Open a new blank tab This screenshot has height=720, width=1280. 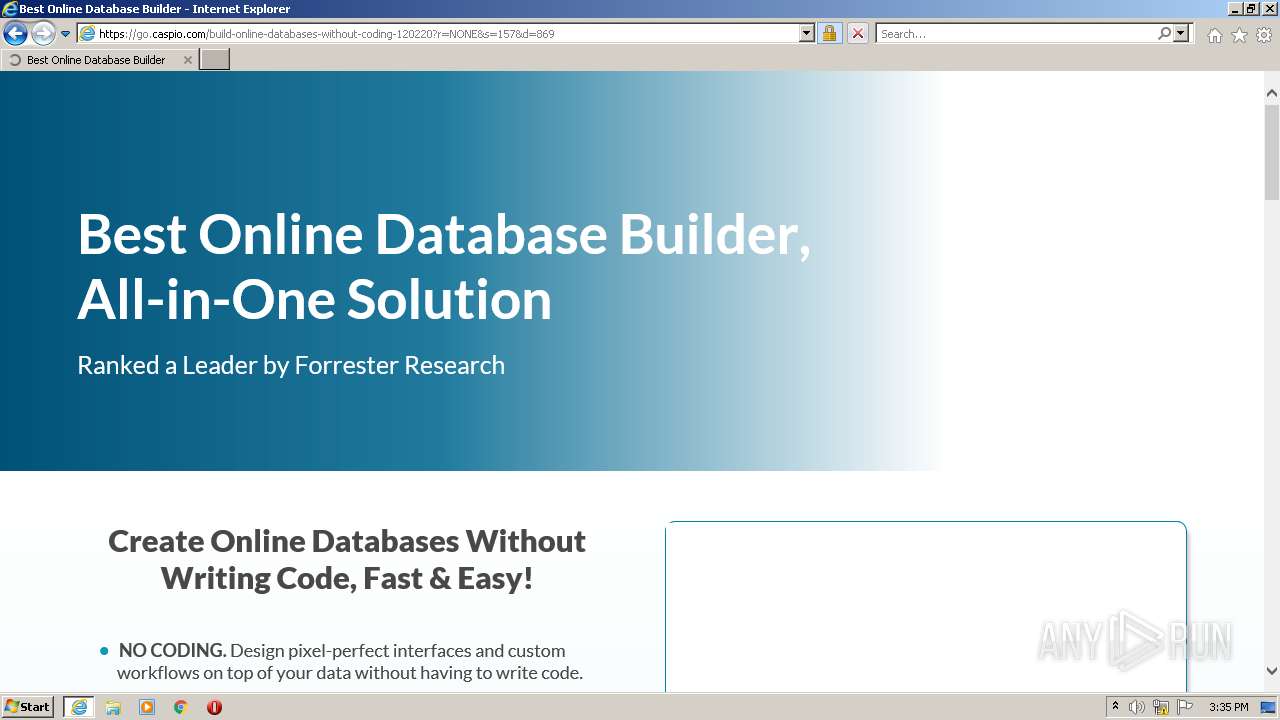pyautogui.click(x=215, y=60)
